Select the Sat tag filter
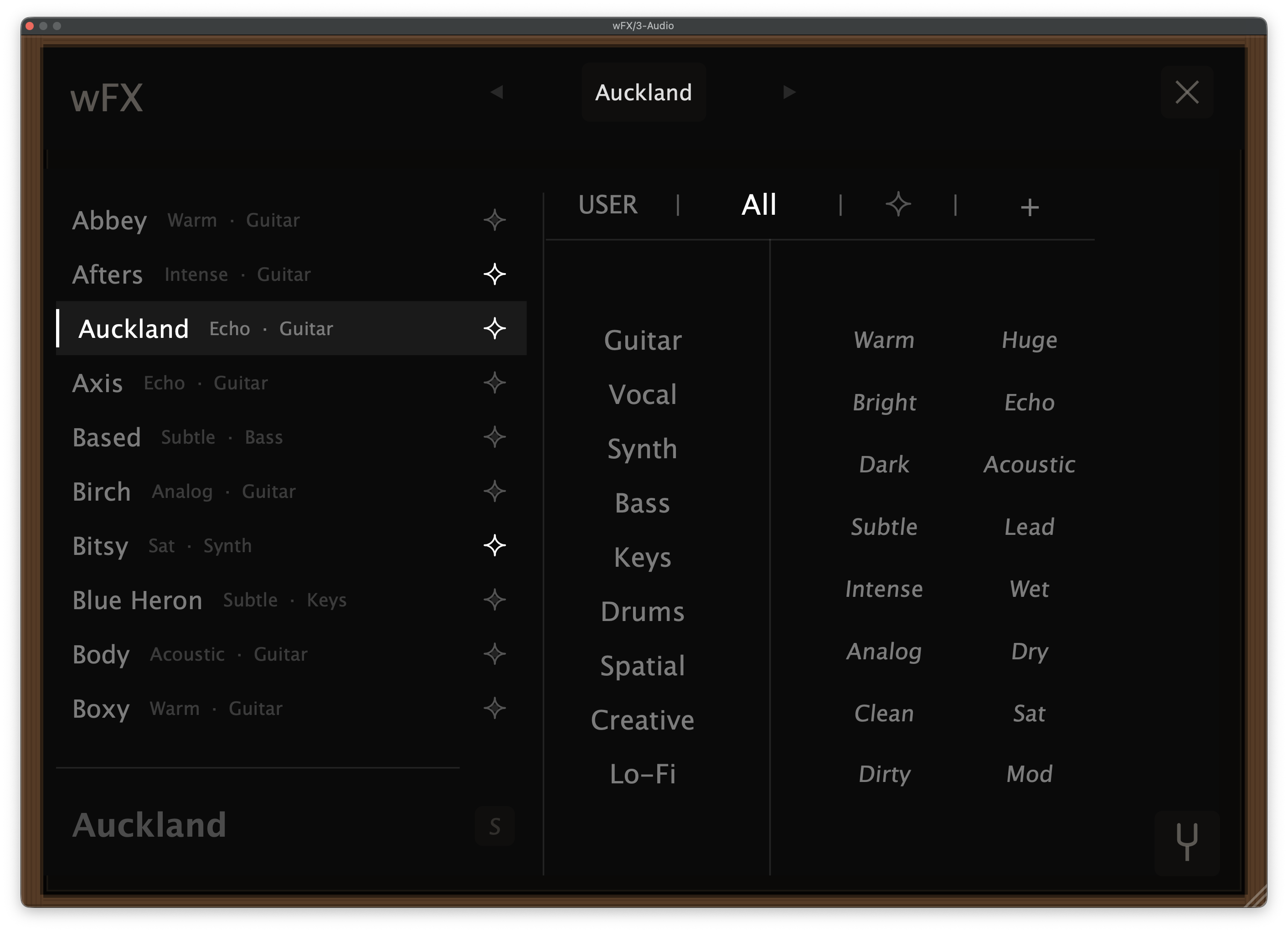Image resolution: width=1288 pixels, height=932 pixels. (x=1030, y=713)
